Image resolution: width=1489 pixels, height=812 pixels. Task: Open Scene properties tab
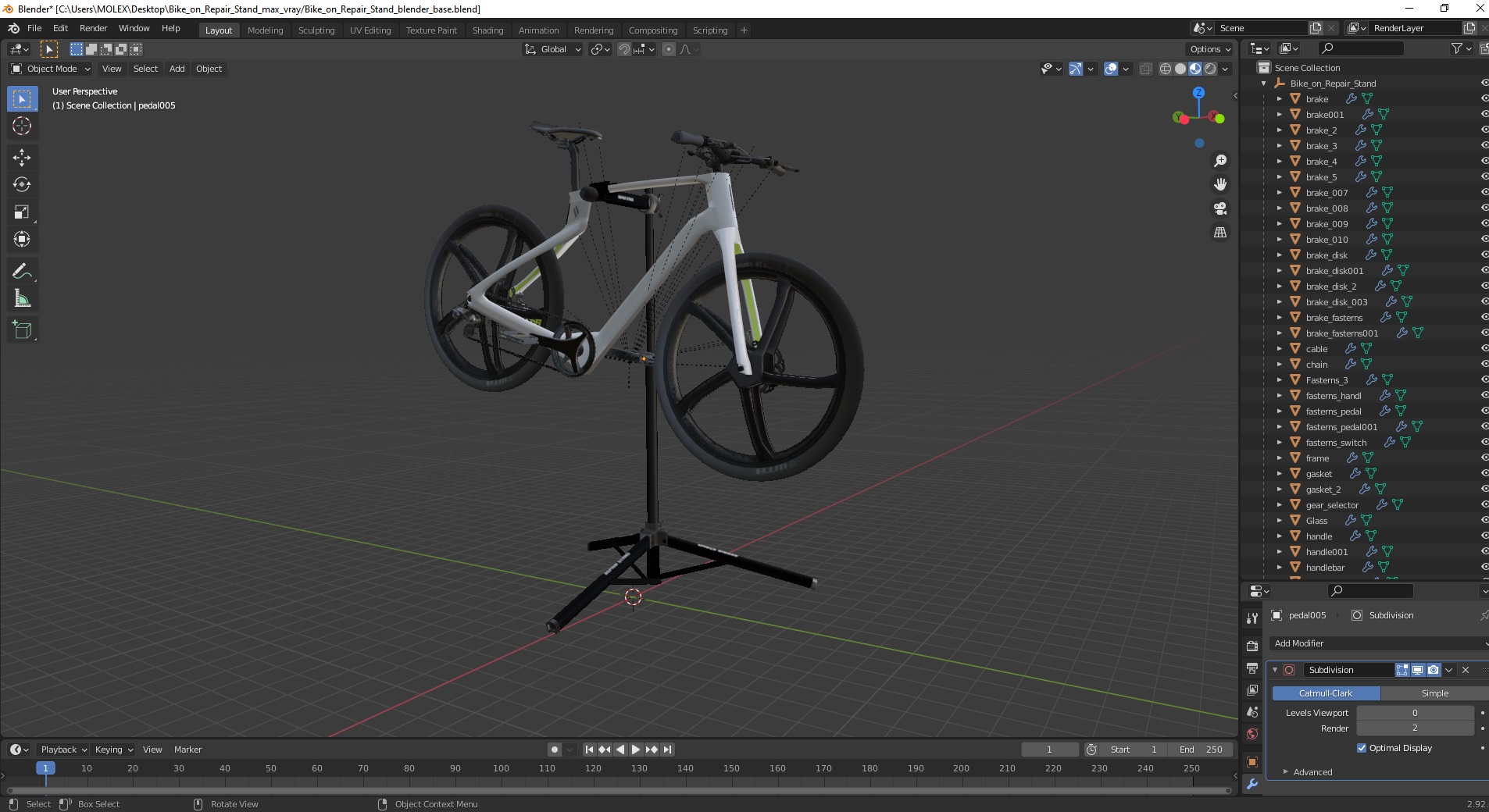tap(1252, 712)
